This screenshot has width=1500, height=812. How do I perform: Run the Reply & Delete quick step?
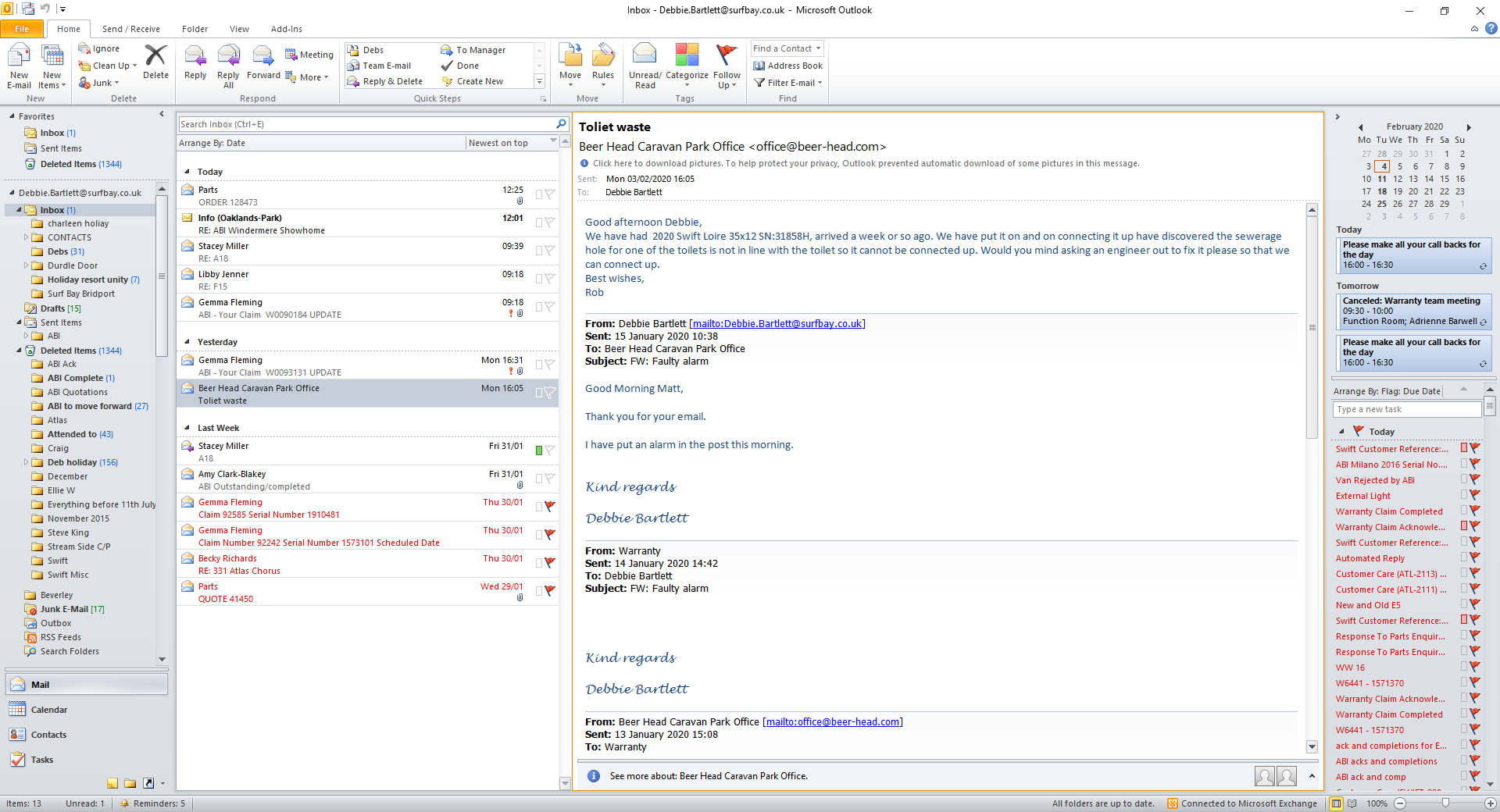point(385,81)
